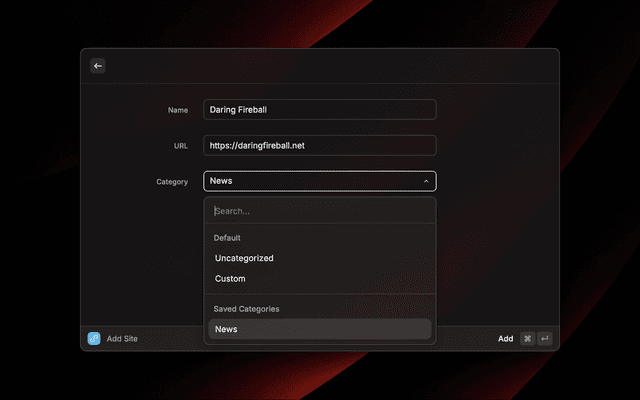Click the Category field label
The height and width of the screenshot is (400, 640).
click(172, 182)
